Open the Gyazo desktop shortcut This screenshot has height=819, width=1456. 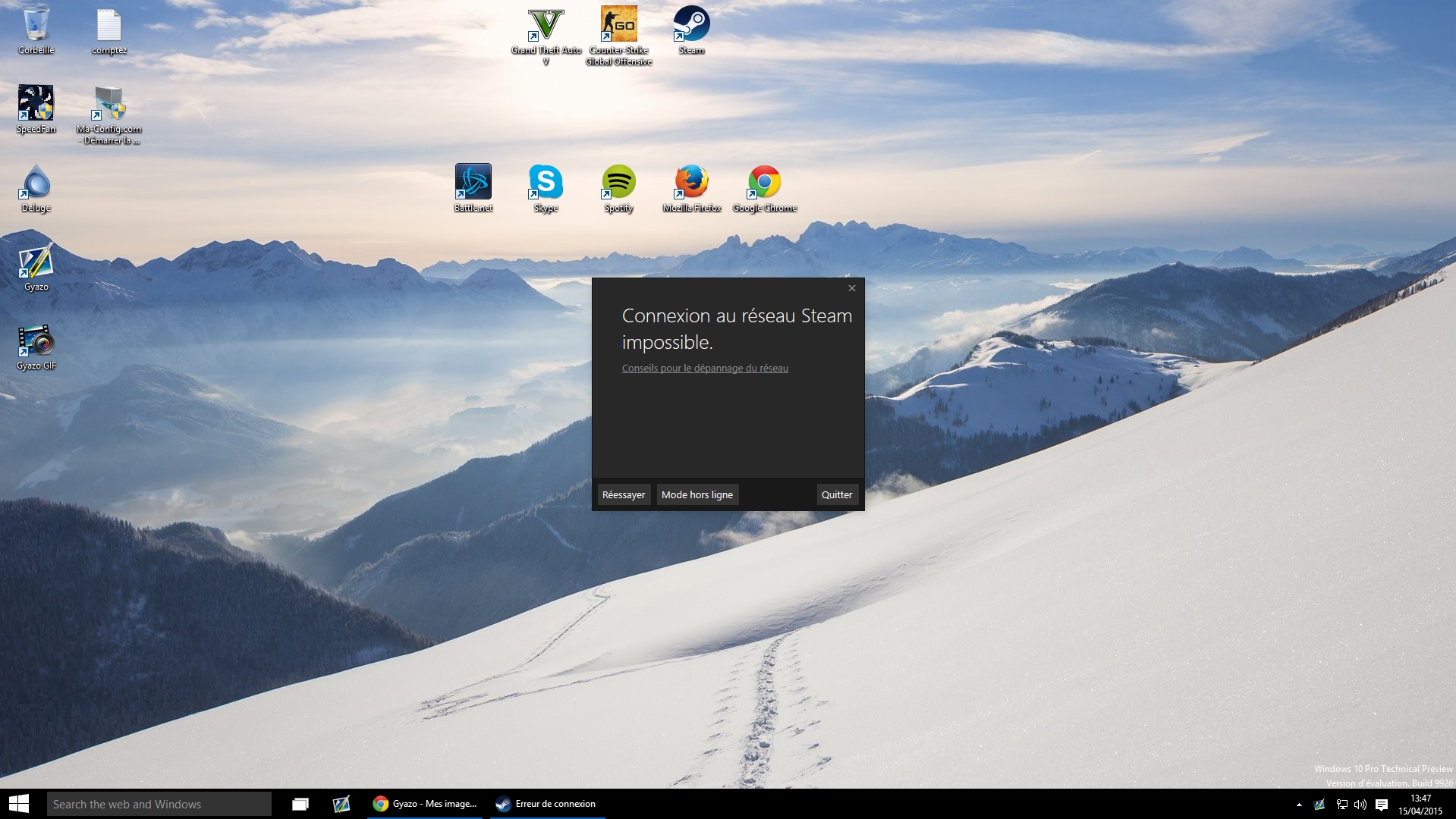coord(36,267)
